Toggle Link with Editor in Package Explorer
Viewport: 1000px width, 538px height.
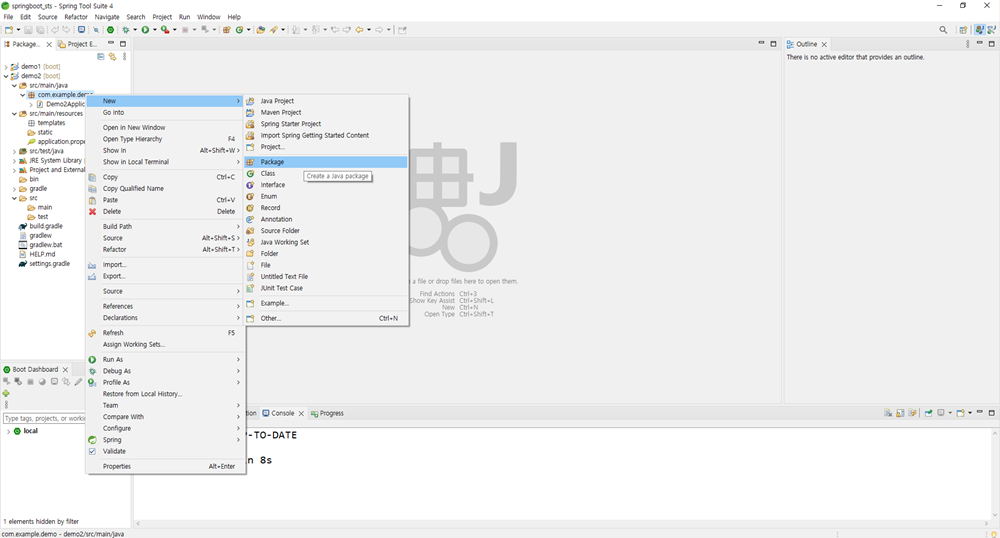pos(112,57)
